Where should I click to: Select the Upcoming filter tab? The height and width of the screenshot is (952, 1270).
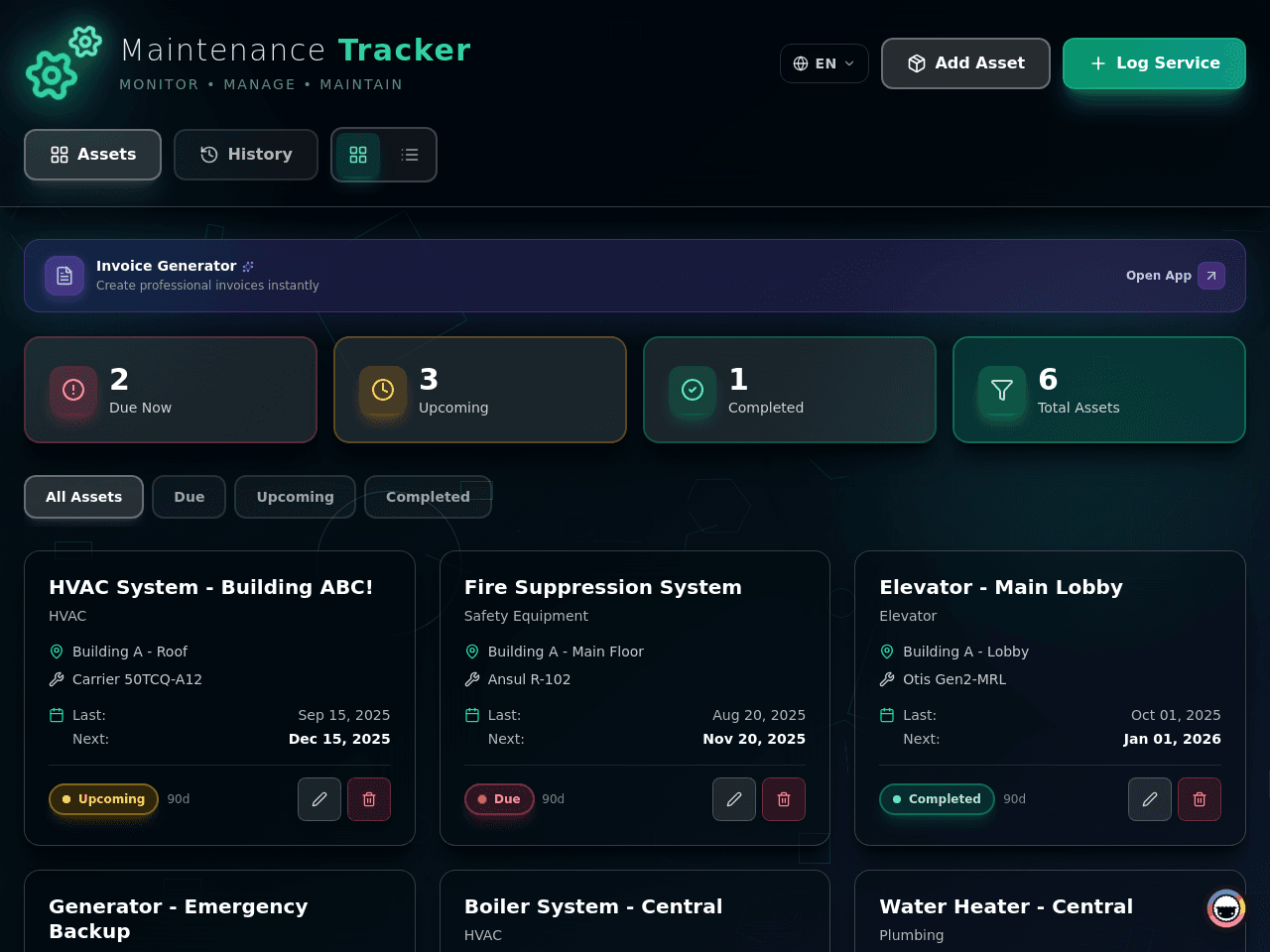(x=295, y=497)
